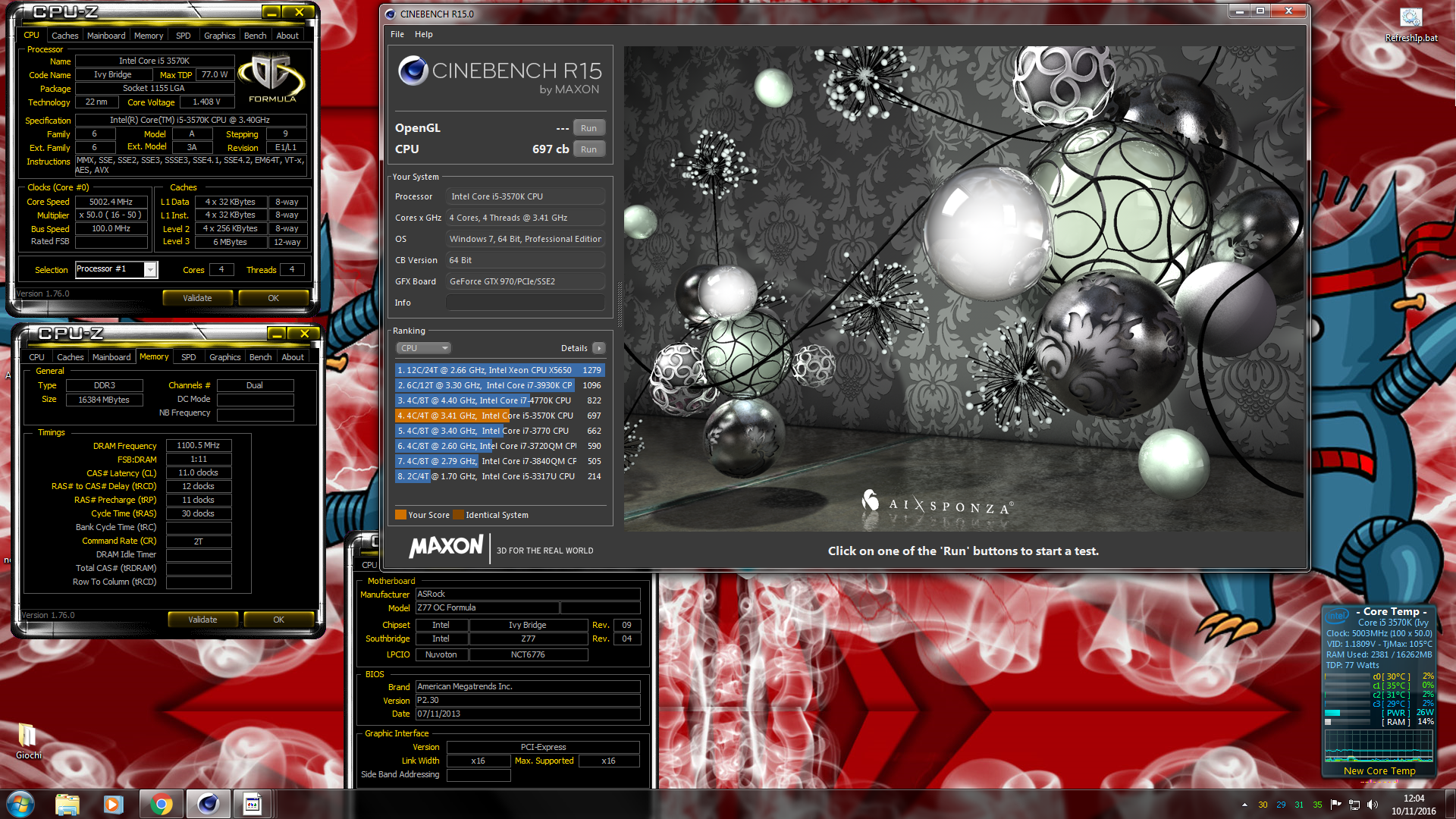Click the Formula logo in CPU-Z

(x=272, y=79)
